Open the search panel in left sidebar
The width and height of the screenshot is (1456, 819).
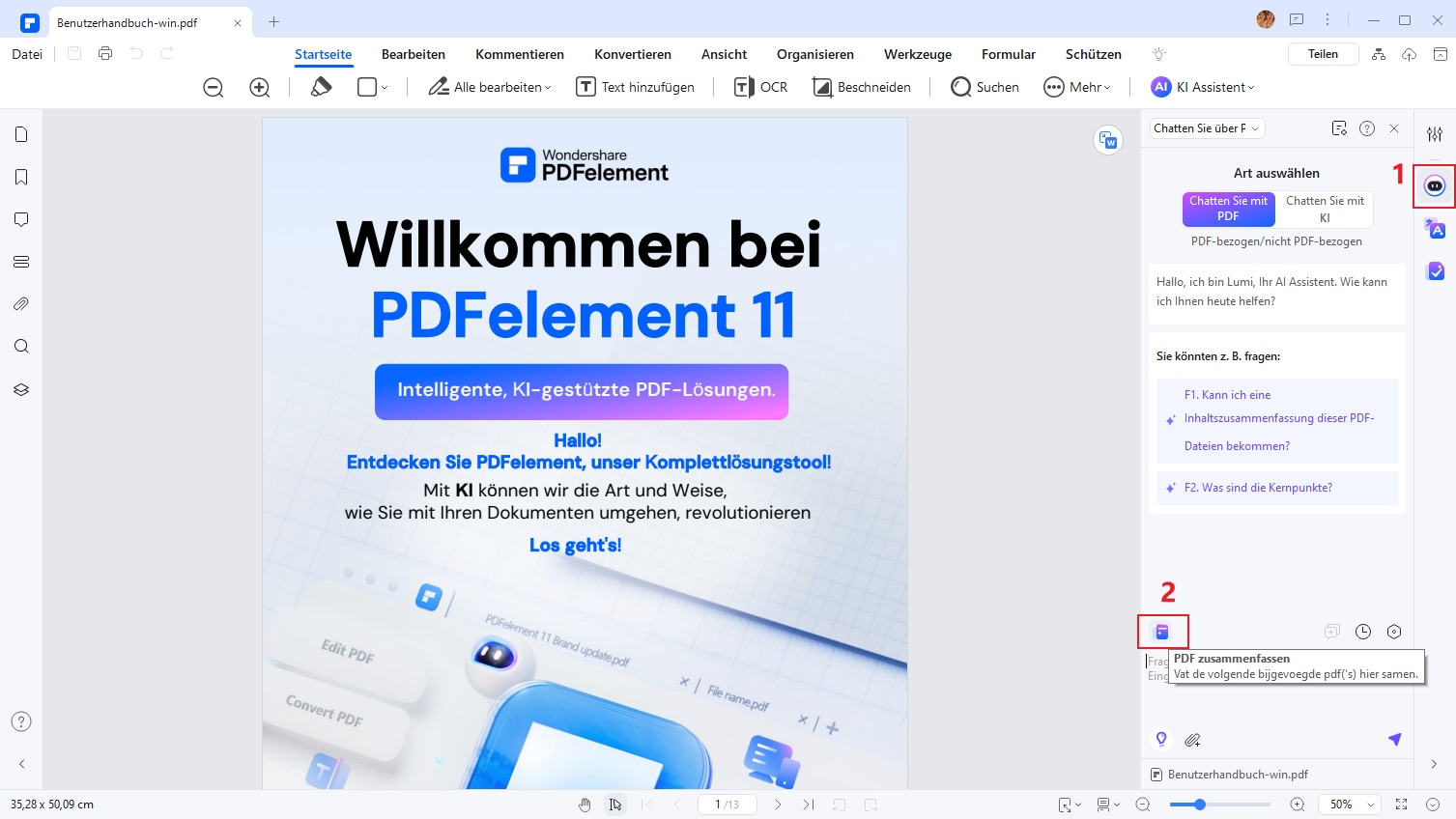tap(21, 347)
